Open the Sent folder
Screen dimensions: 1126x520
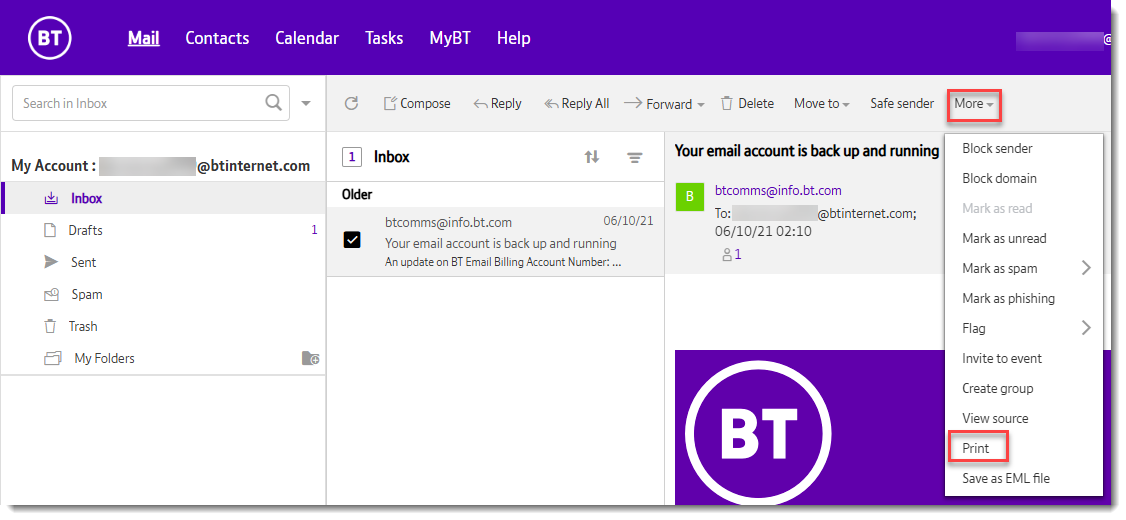coord(164,262)
